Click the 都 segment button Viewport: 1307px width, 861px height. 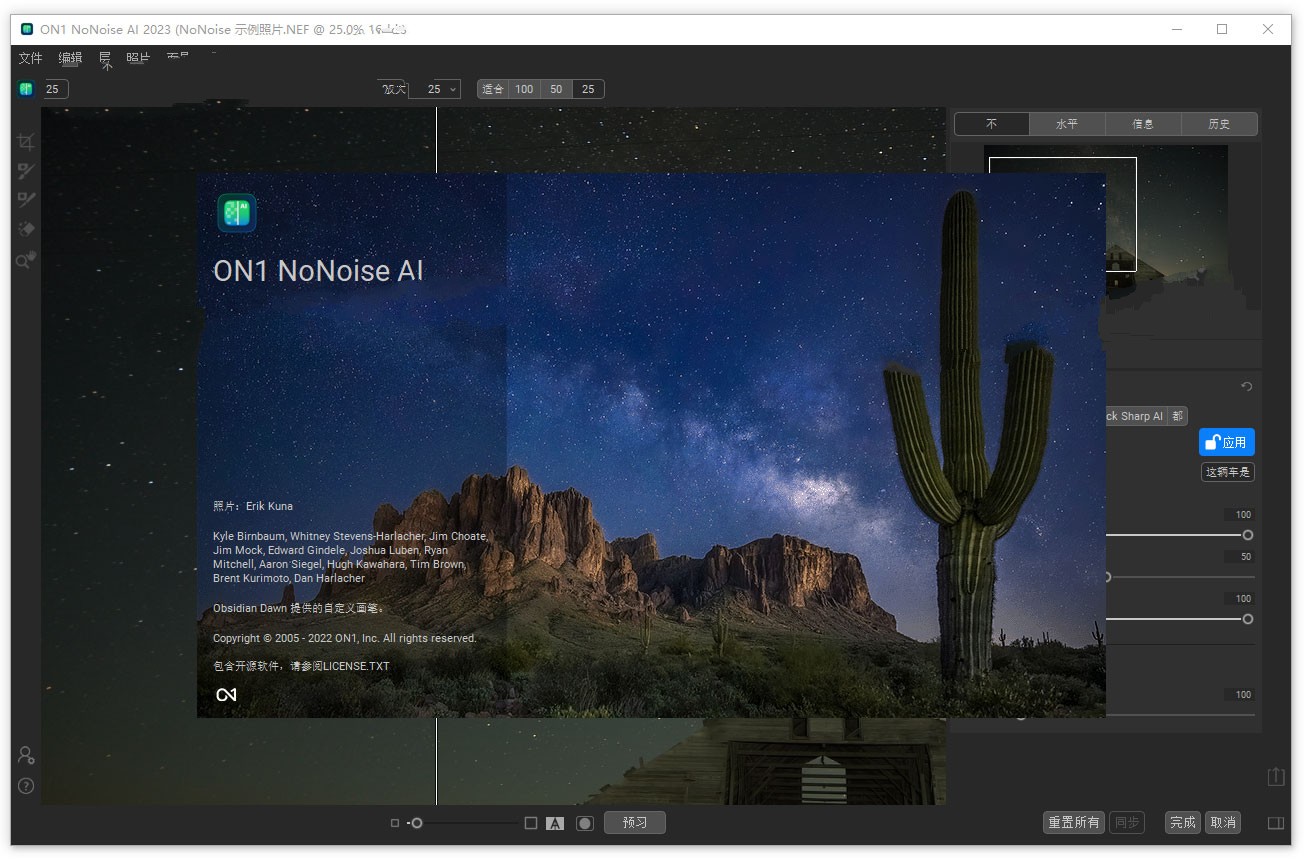point(1178,416)
